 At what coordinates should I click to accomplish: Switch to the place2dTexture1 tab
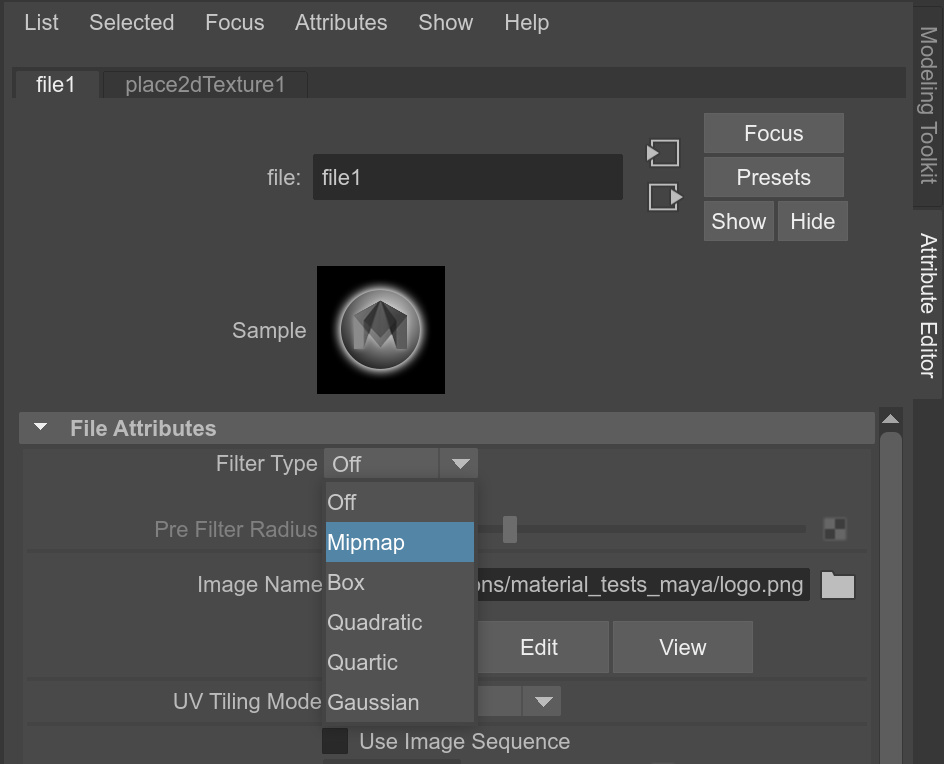click(x=205, y=85)
